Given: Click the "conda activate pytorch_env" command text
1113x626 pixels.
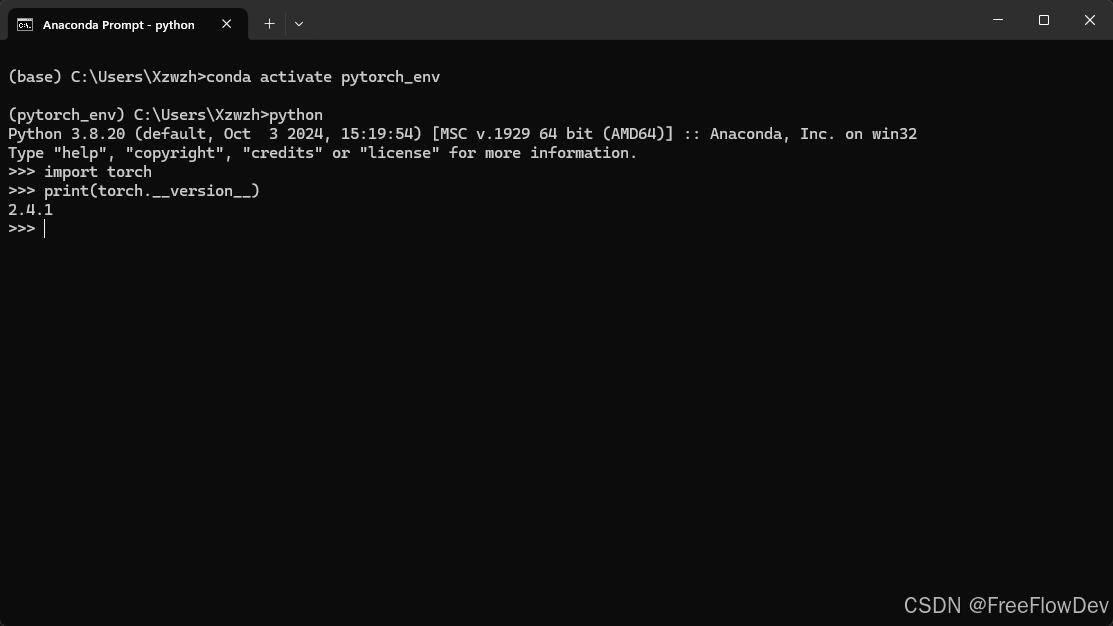Looking at the screenshot, I should [323, 77].
